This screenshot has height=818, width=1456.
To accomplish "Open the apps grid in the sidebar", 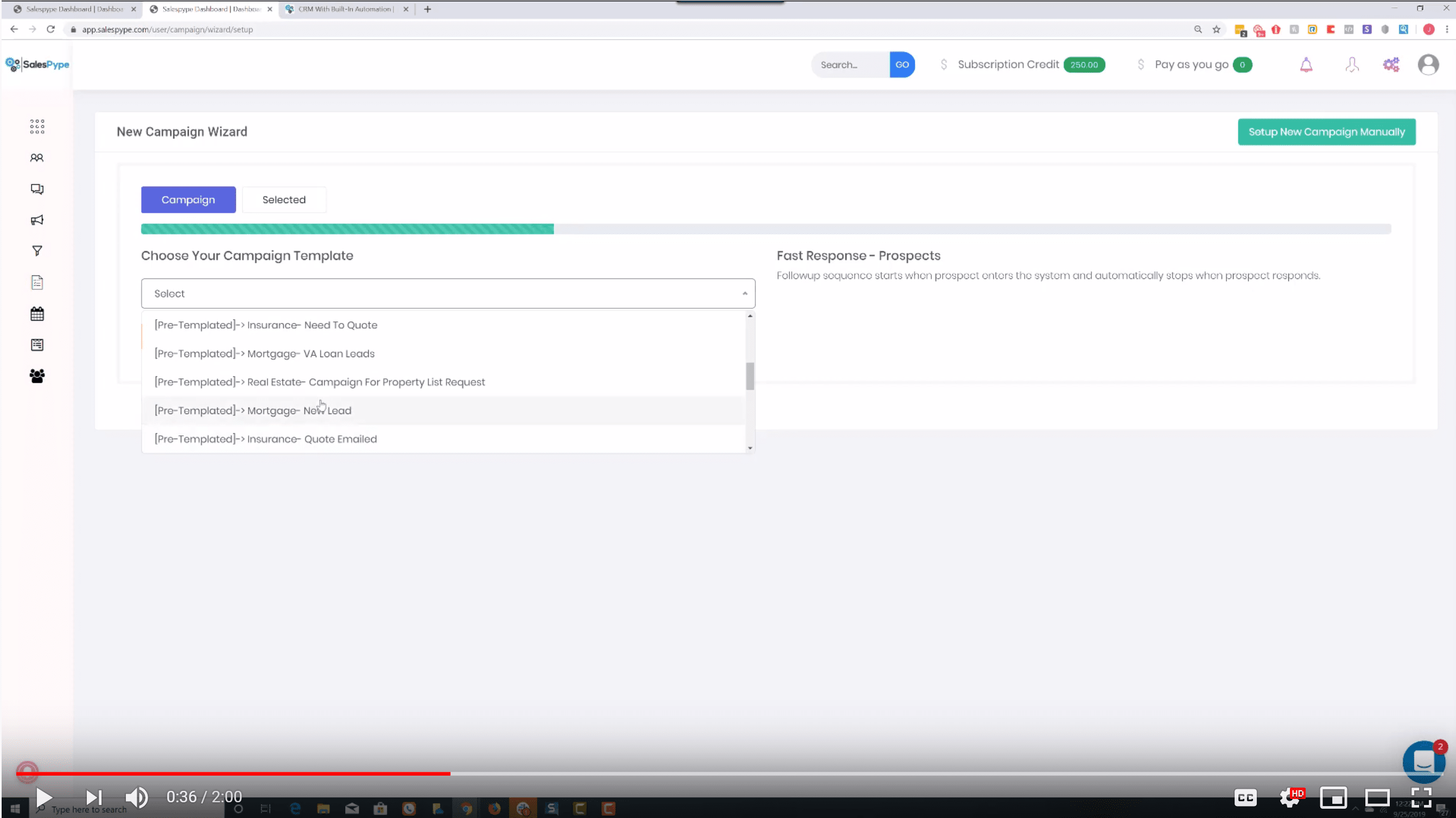I will tap(37, 126).
